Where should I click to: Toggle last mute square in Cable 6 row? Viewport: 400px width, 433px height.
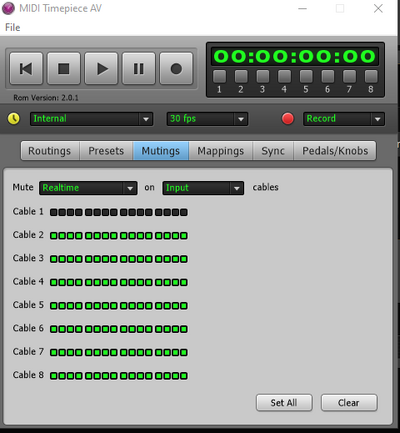tap(184, 329)
